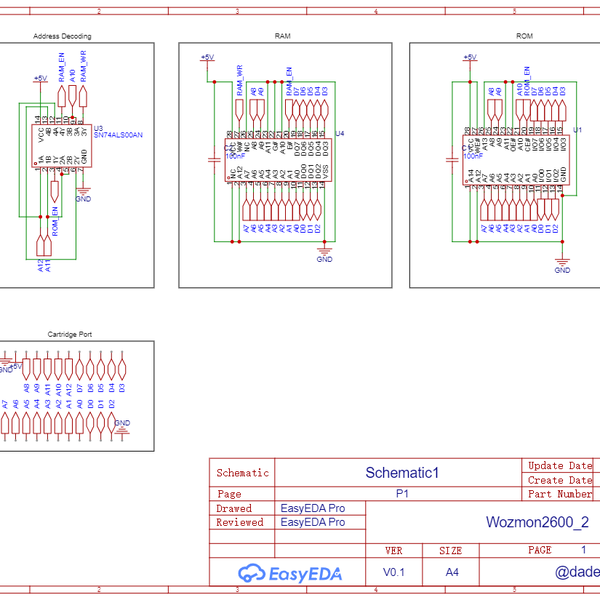Click the A4 size value

pos(452,572)
